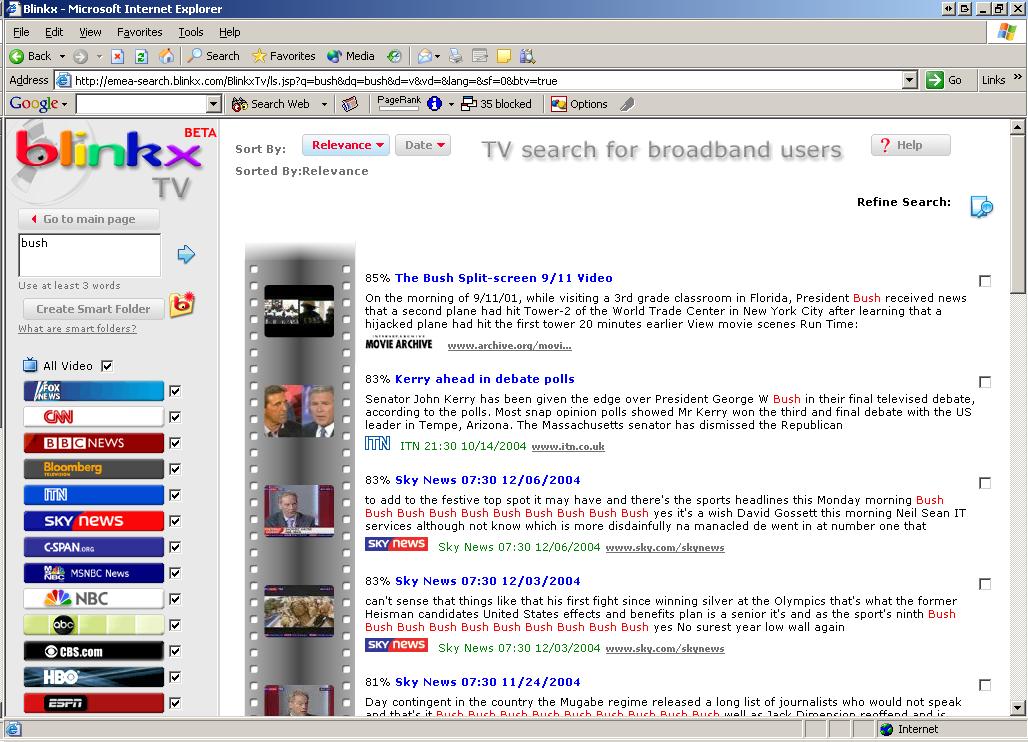1028x742 pixels.
Task: Click the History icon in toolbar
Action: (393, 56)
